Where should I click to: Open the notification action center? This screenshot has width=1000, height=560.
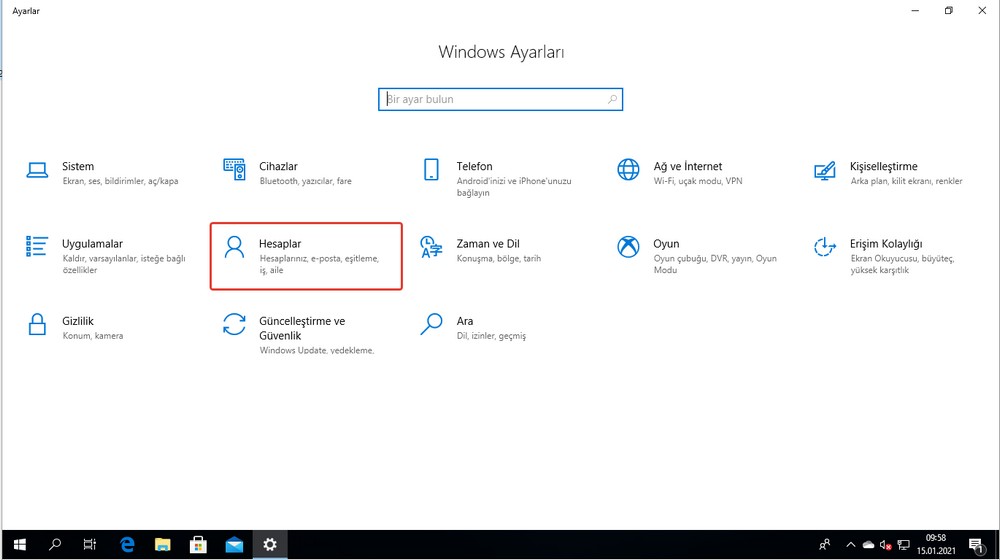pyautogui.click(x=976, y=545)
